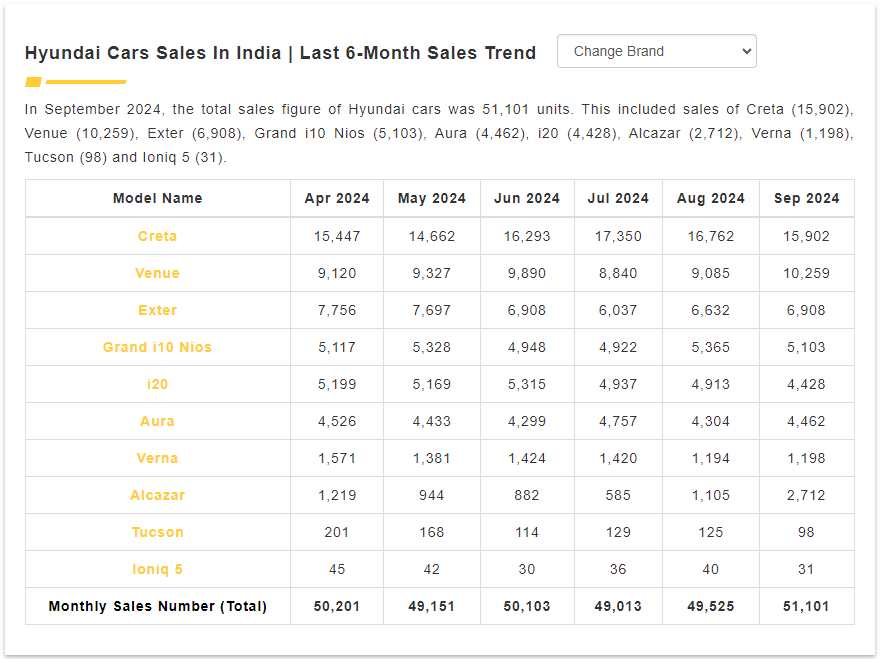
Task: Open the Exter model link
Action: click(158, 310)
